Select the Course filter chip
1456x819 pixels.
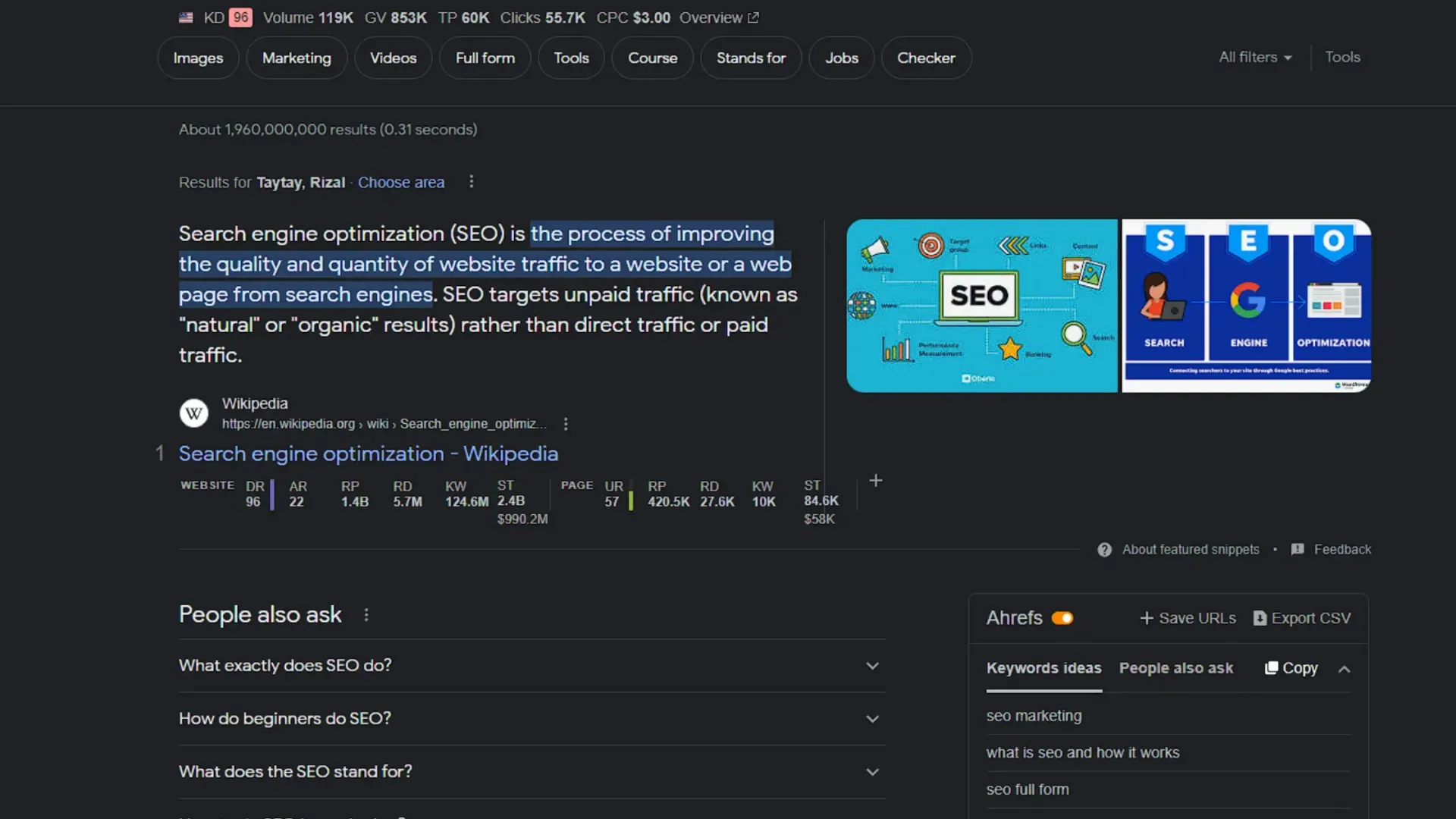pyautogui.click(x=652, y=58)
